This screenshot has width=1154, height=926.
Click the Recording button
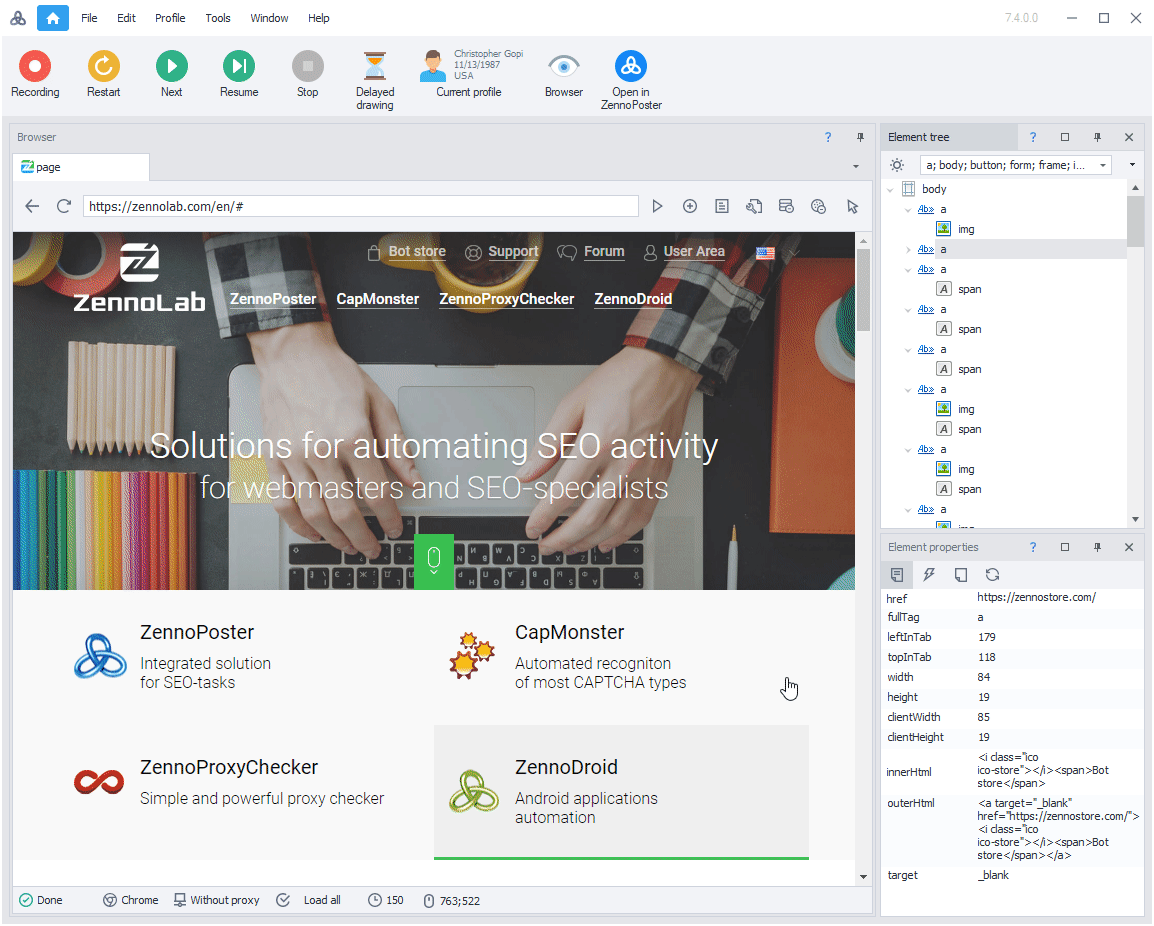pyautogui.click(x=35, y=67)
